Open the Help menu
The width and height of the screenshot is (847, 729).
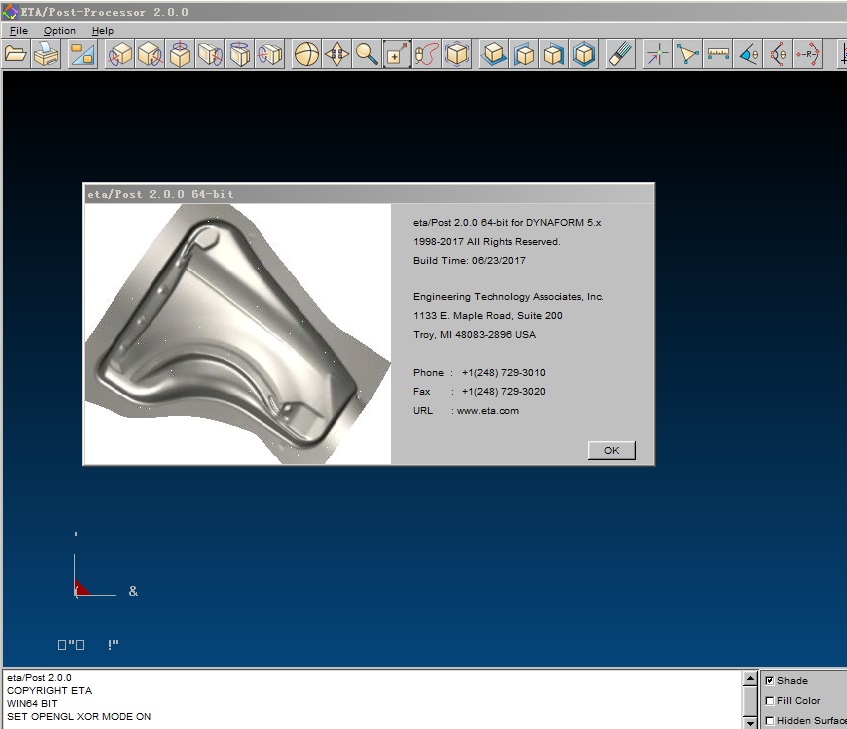pos(103,31)
